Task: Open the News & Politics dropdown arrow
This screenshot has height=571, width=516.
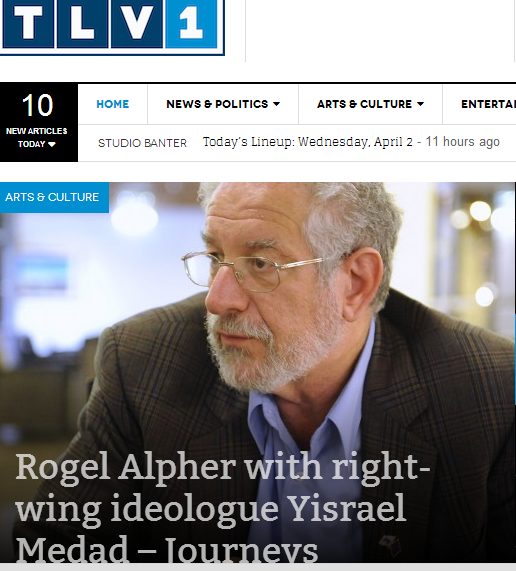Action: coord(276,104)
